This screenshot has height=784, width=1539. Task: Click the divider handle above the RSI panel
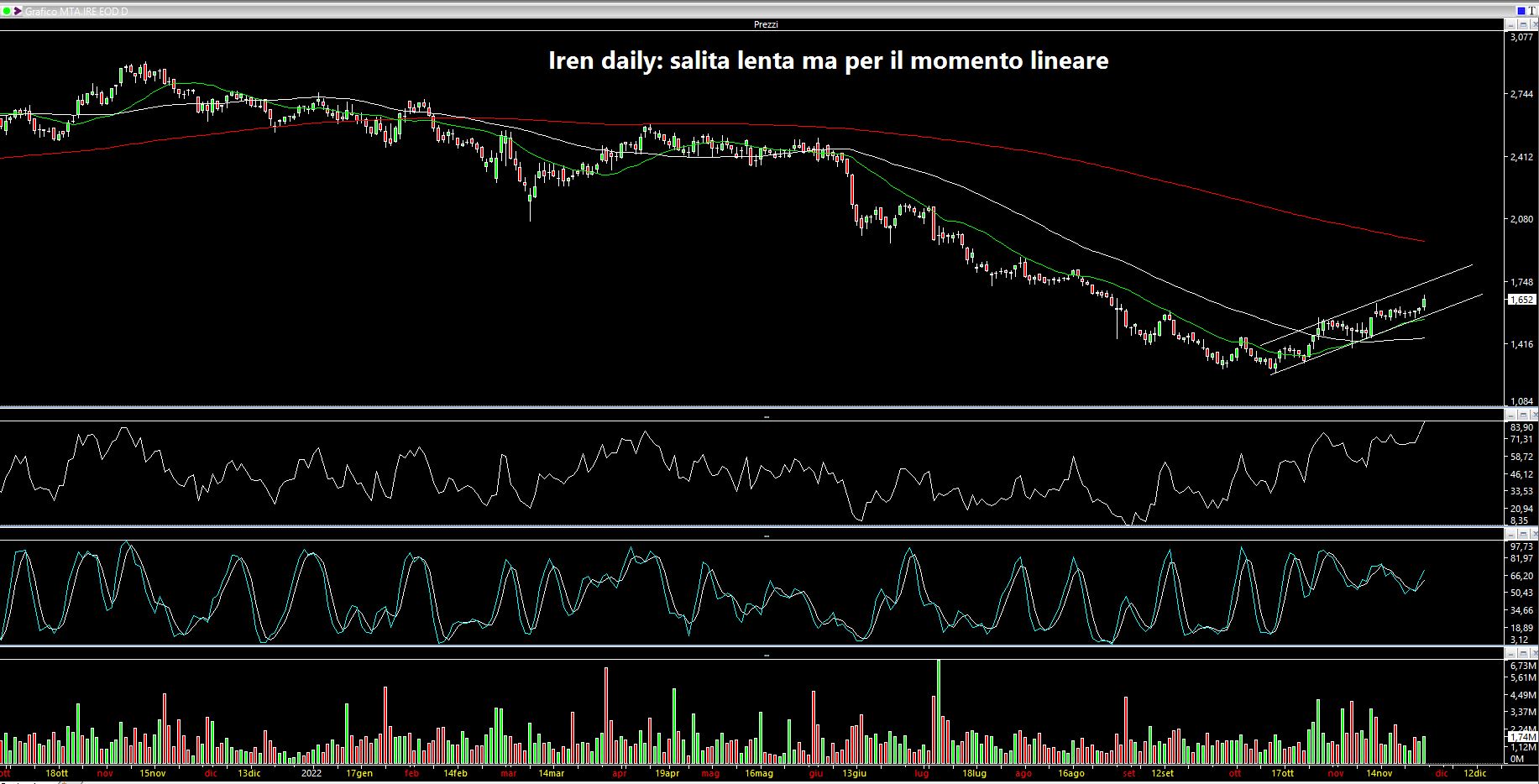point(766,416)
